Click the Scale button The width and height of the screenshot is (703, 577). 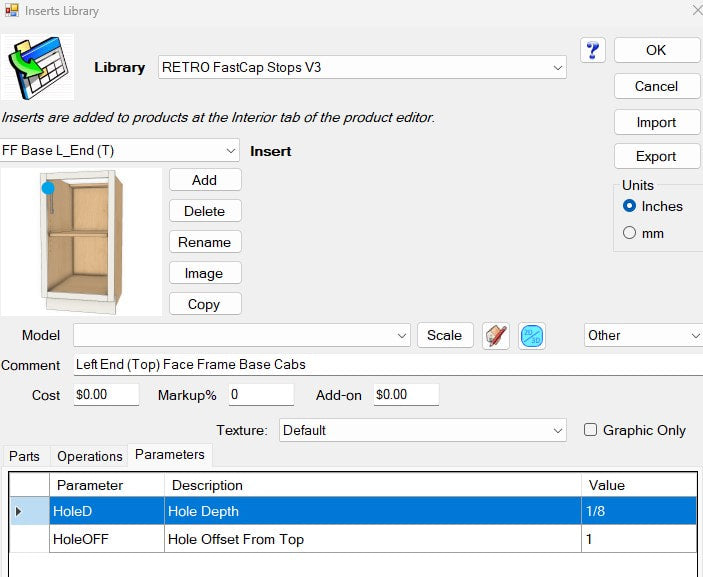coord(444,335)
